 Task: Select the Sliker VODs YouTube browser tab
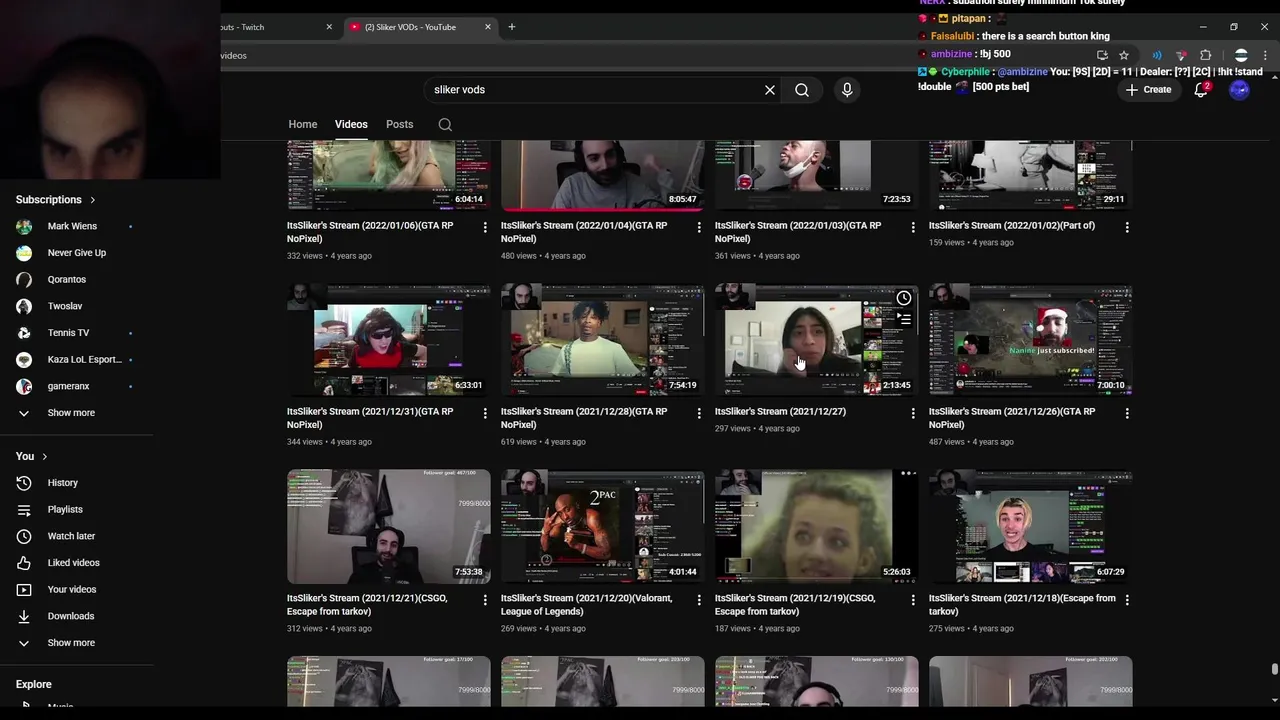[418, 27]
